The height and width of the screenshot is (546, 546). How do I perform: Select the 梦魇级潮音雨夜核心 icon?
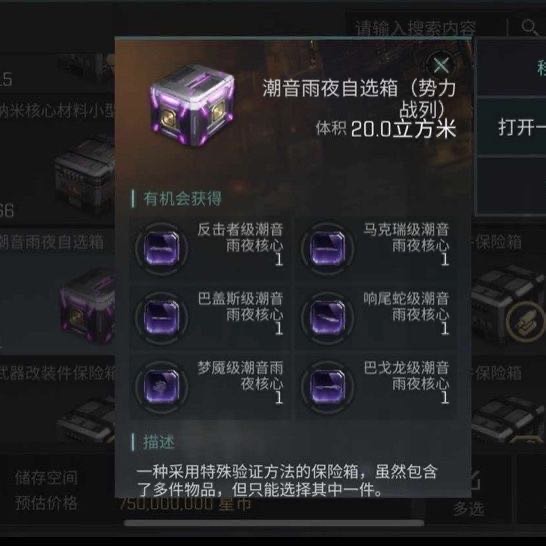coord(161,387)
